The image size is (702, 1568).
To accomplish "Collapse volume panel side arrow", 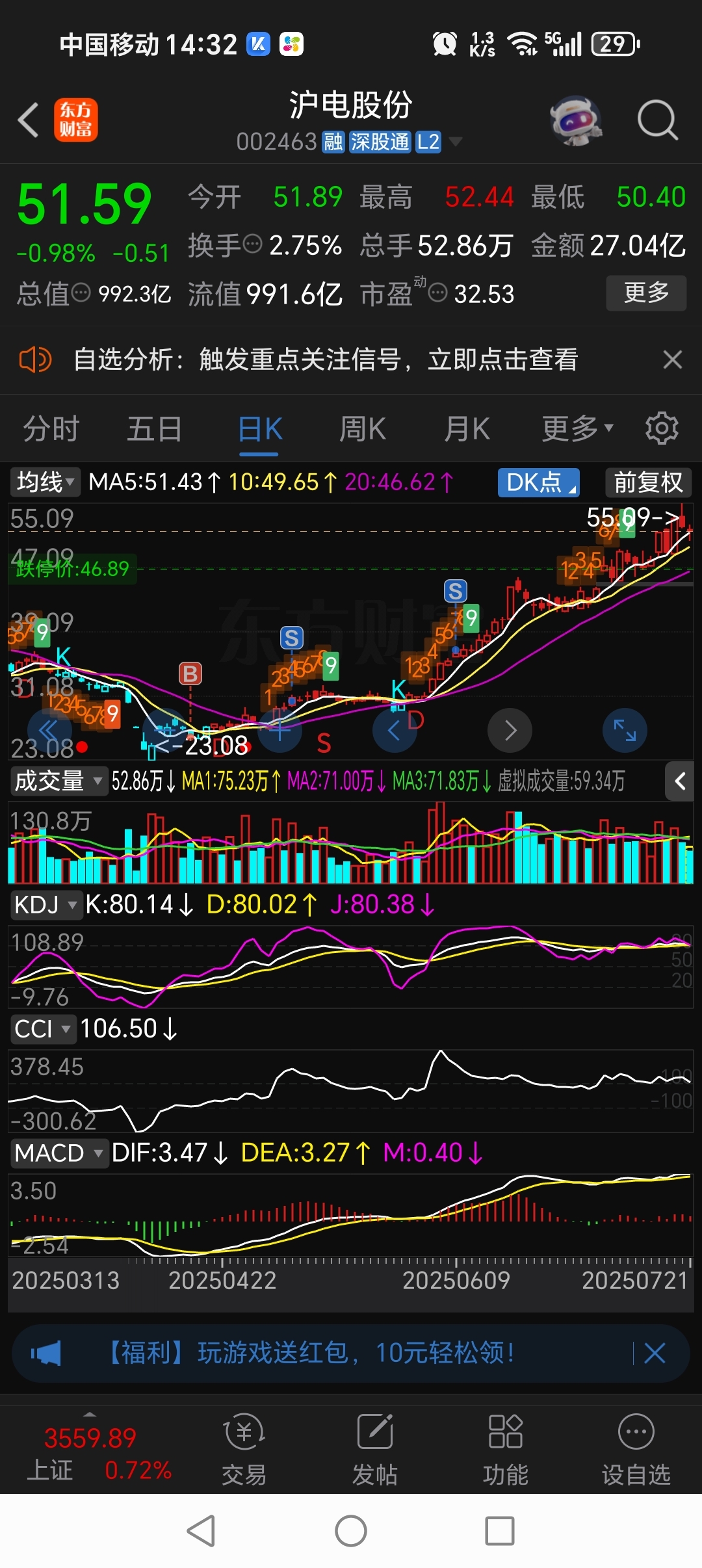I will point(680,781).
